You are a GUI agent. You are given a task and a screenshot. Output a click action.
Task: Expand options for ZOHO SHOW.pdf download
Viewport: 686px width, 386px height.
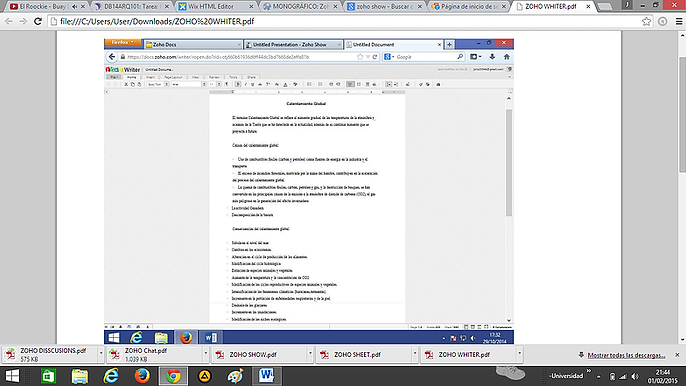tap(310, 353)
